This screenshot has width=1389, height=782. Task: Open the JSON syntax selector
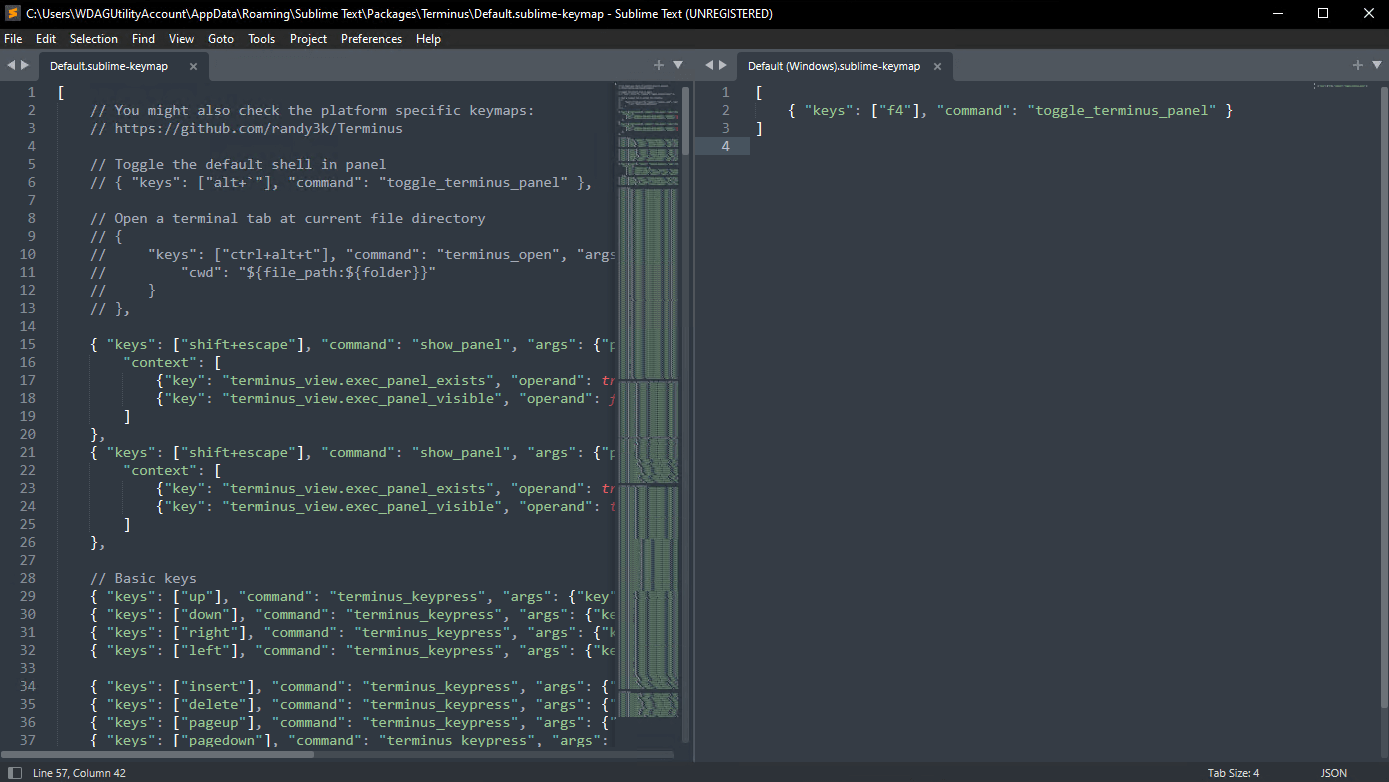point(1334,773)
